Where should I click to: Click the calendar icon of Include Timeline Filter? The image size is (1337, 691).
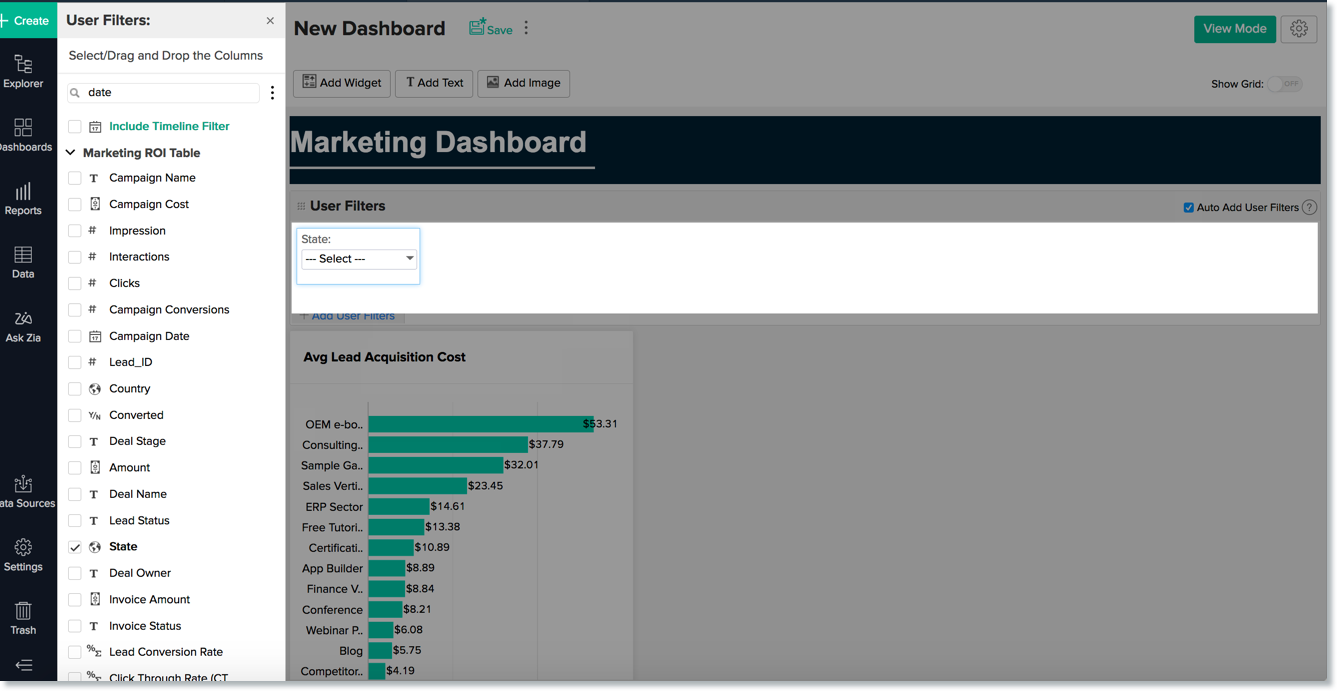[x=95, y=127]
